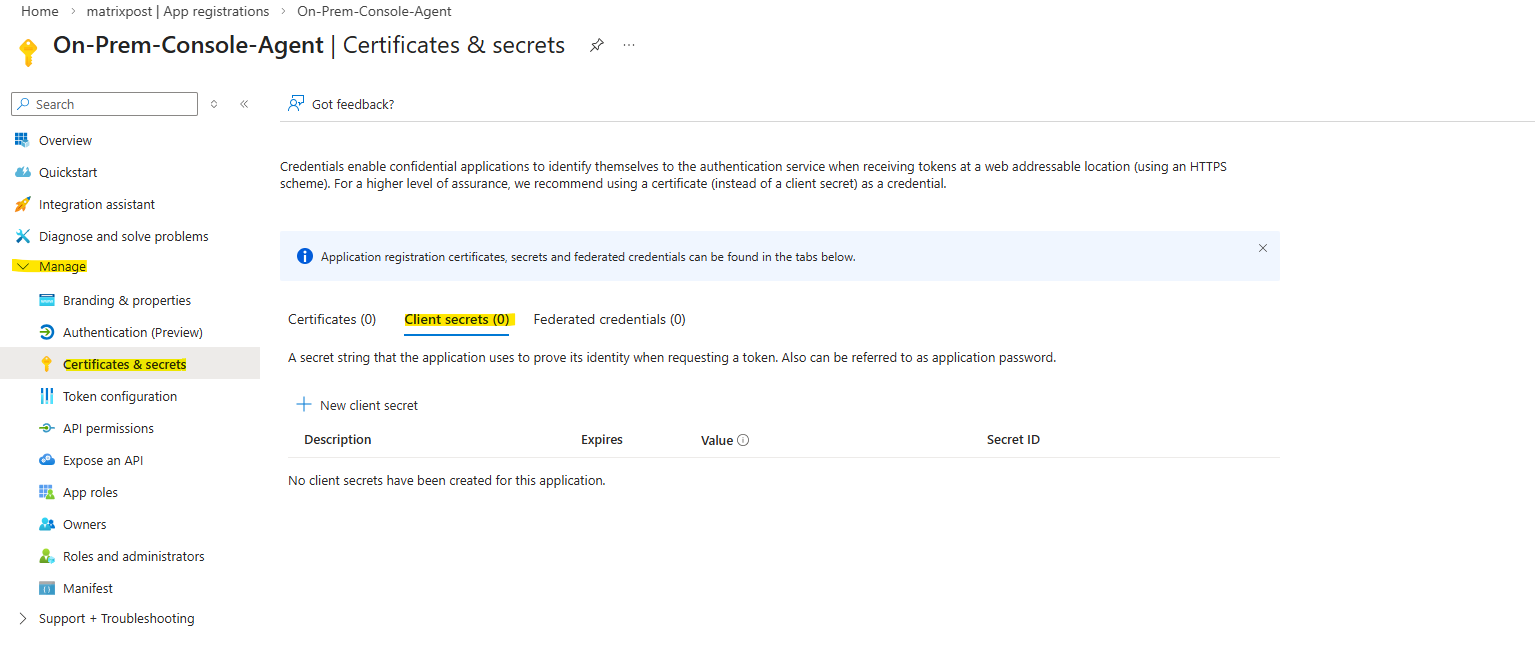Click the blue info icon in the banner
1535x668 pixels.
tap(305, 256)
